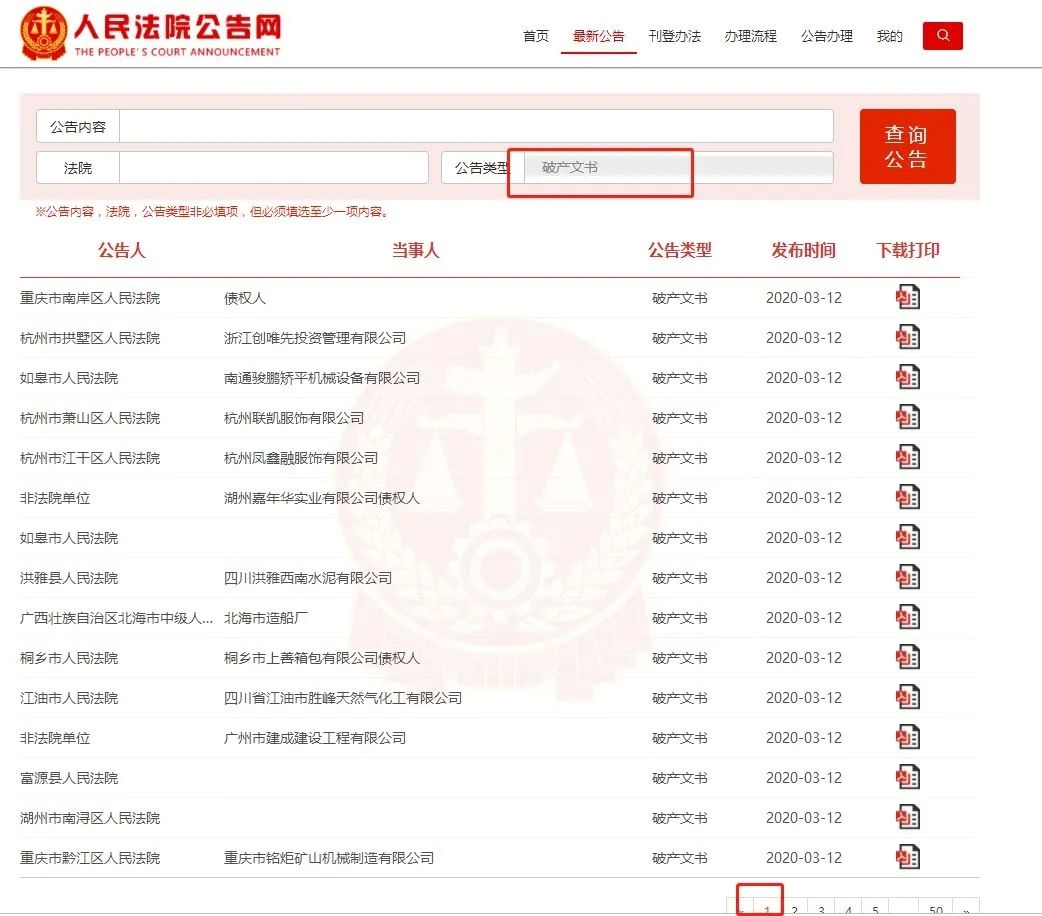This screenshot has height=916, width=1042.
Task: Open 我的 in top navigation
Action: coord(889,36)
